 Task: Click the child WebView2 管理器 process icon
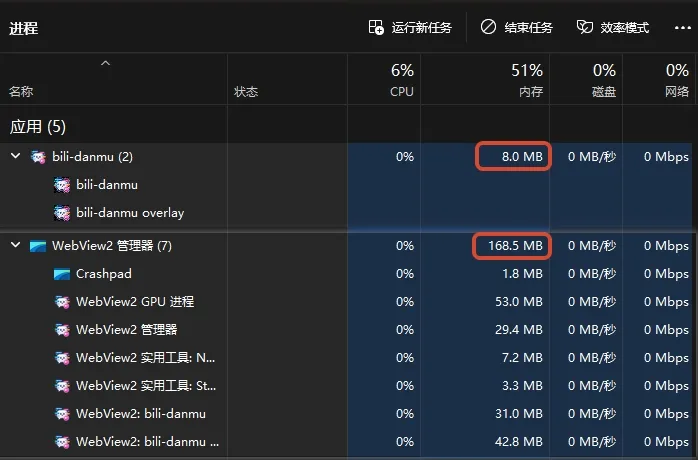62,330
